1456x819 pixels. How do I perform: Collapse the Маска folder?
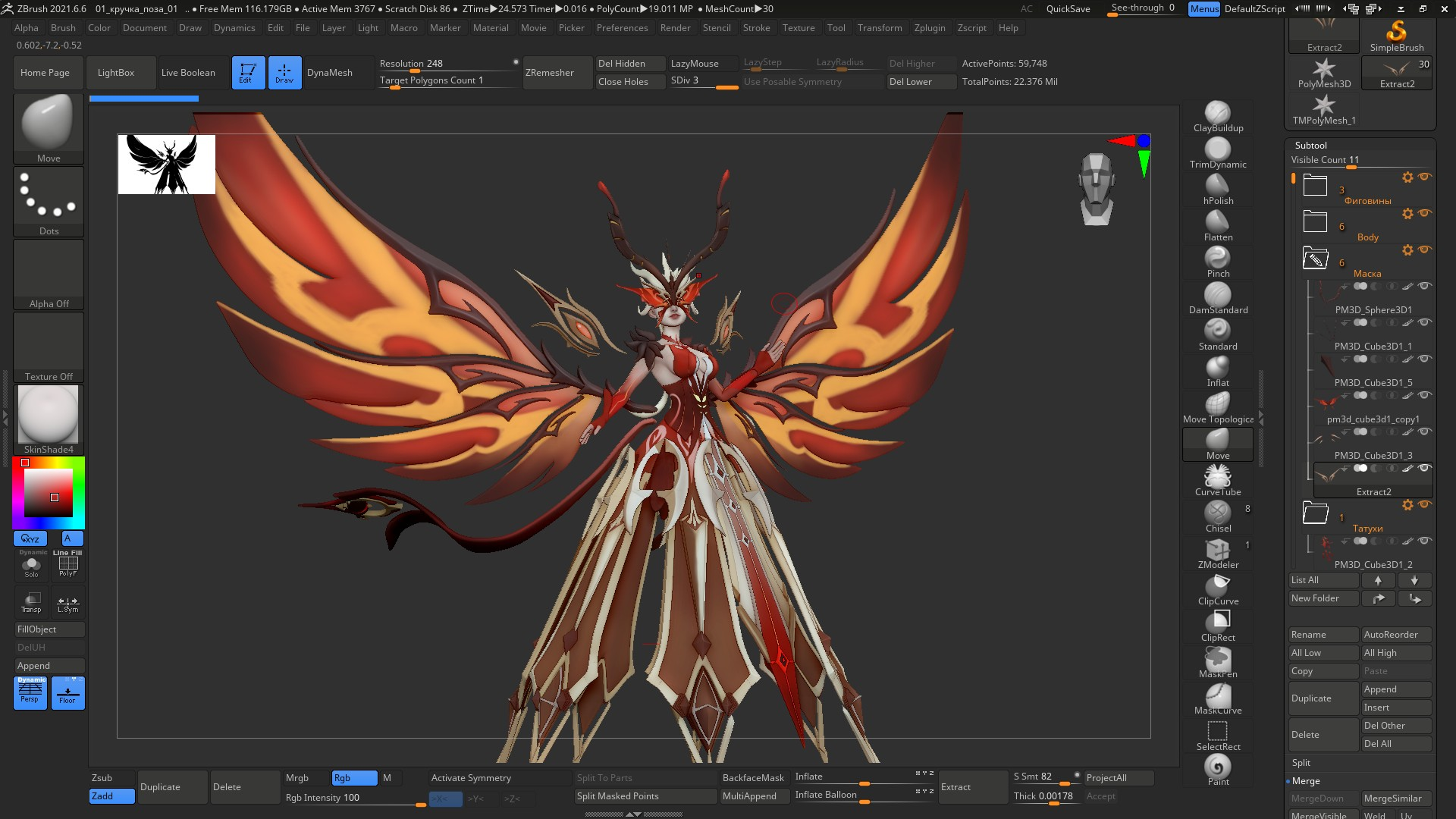tap(1315, 259)
